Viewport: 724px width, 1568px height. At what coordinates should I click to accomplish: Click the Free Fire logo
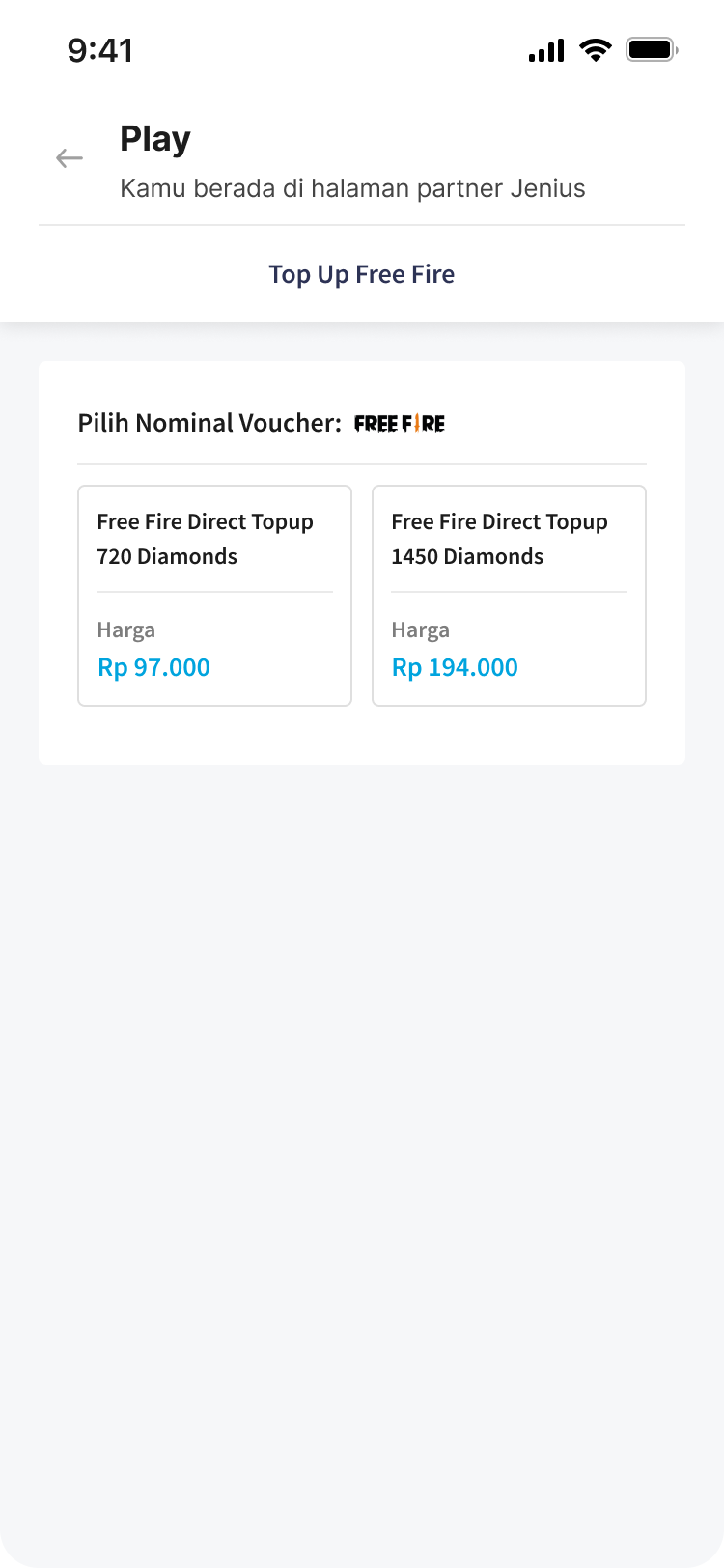coord(400,424)
